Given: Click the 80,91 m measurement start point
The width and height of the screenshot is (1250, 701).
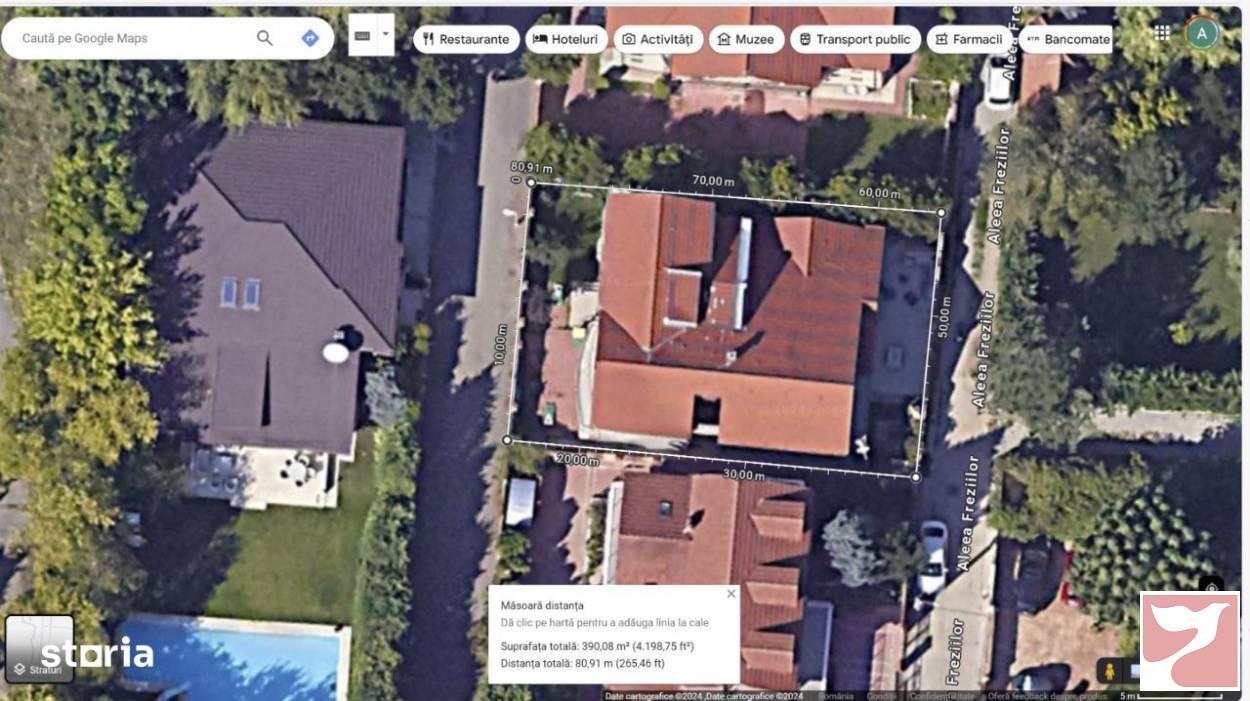Looking at the screenshot, I should click(x=530, y=182).
